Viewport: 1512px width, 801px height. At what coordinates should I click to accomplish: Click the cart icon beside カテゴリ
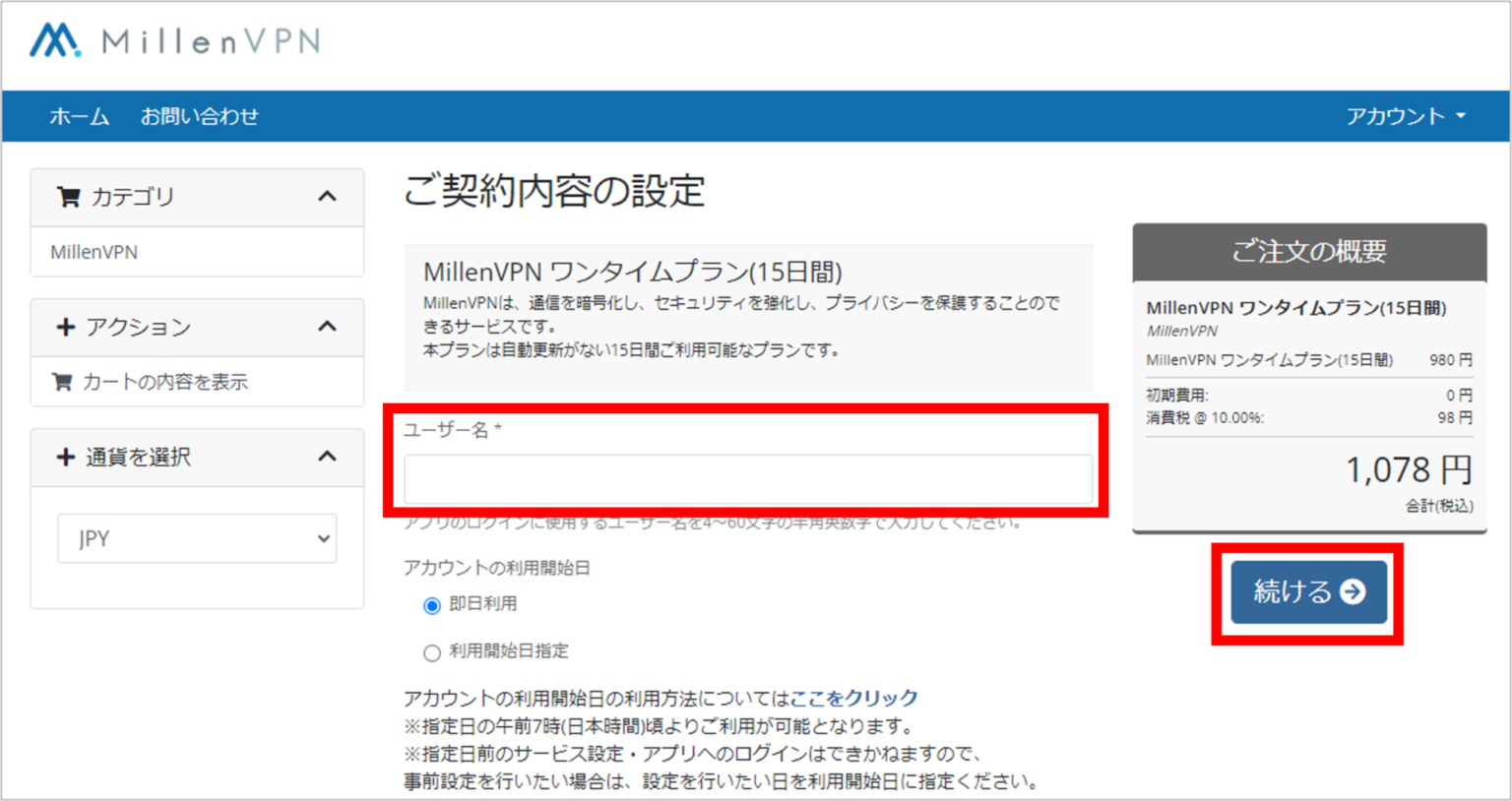point(67,196)
